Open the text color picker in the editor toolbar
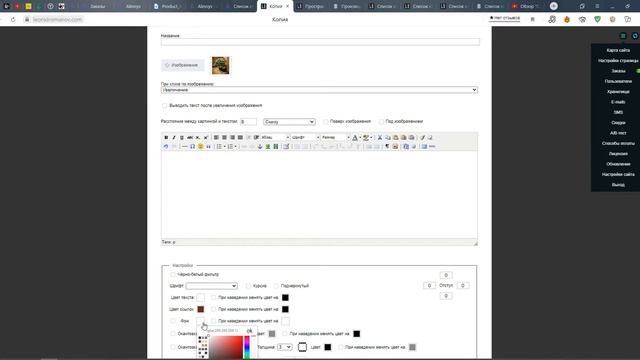 [x=355, y=138]
